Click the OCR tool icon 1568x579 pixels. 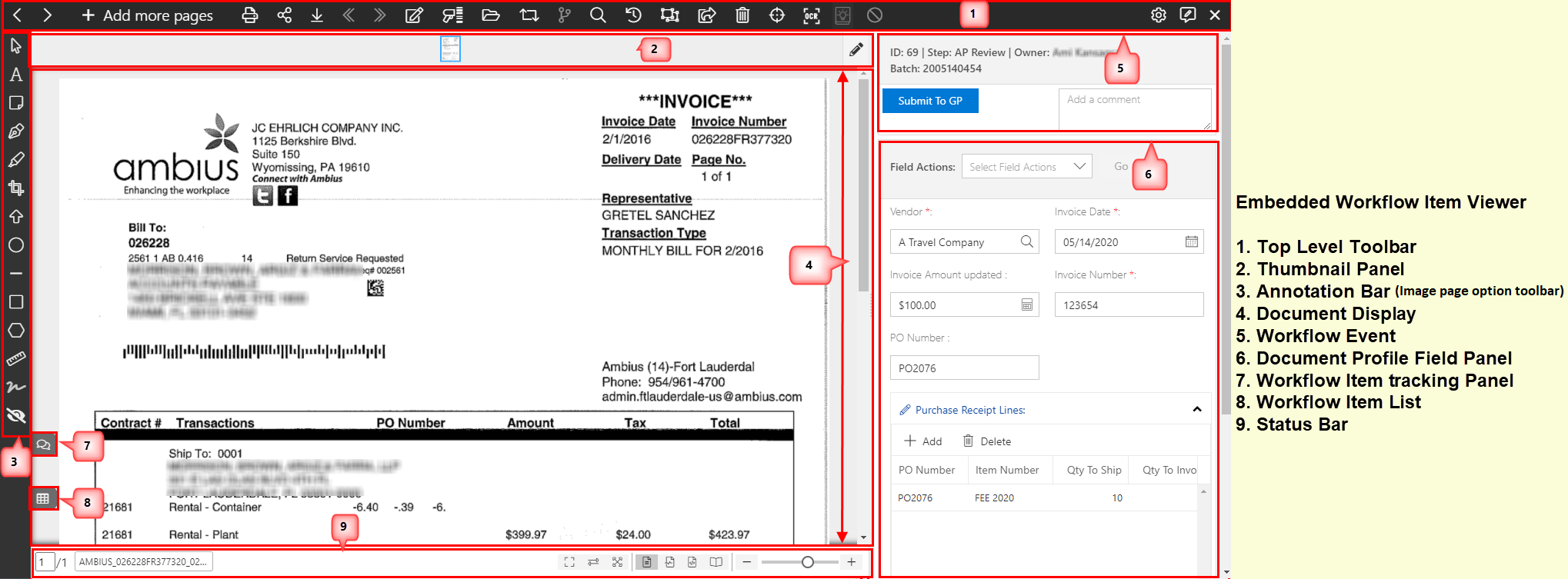click(x=811, y=15)
